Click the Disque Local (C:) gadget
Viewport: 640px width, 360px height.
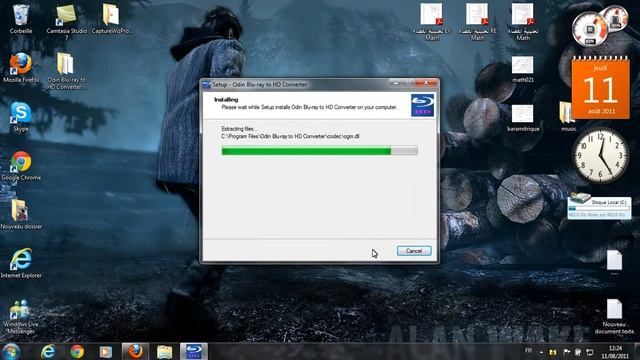click(x=599, y=207)
